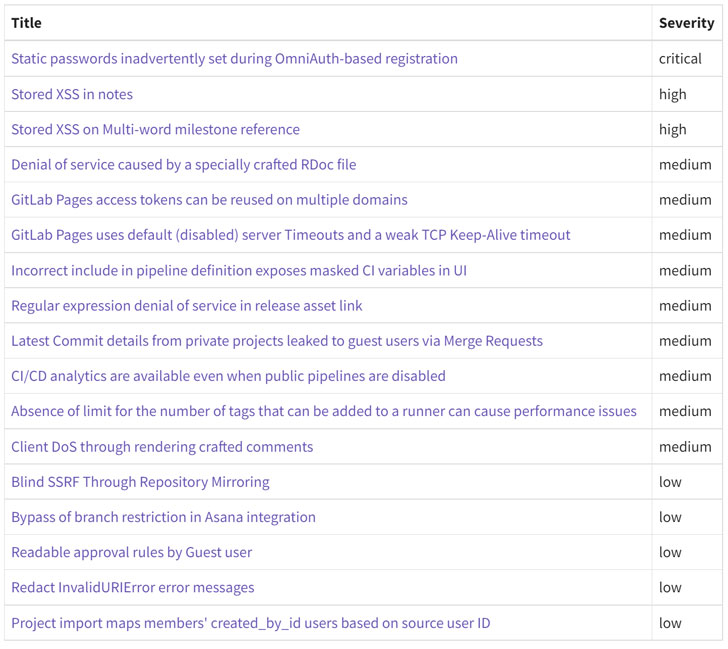Open GitLab Pages access tokens reuse link
This screenshot has width=728, height=649.
point(209,200)
